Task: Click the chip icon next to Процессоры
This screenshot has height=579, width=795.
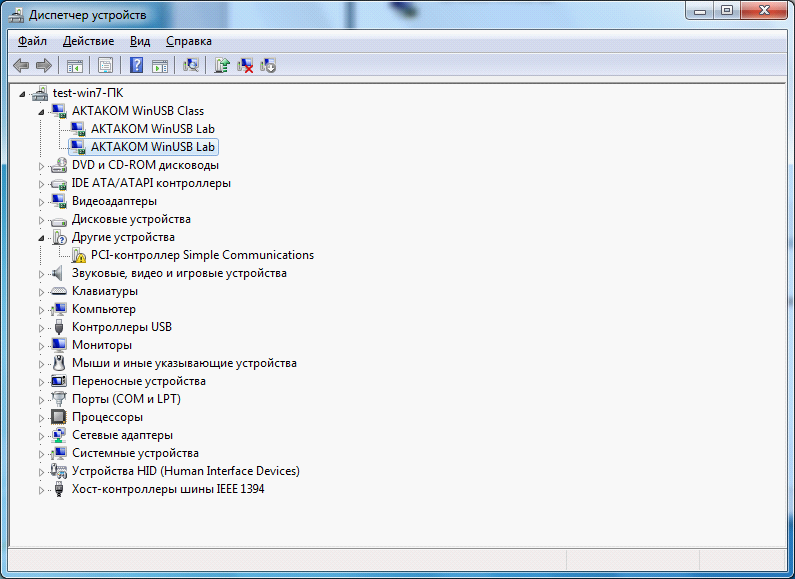Action: tap(59, 417)
